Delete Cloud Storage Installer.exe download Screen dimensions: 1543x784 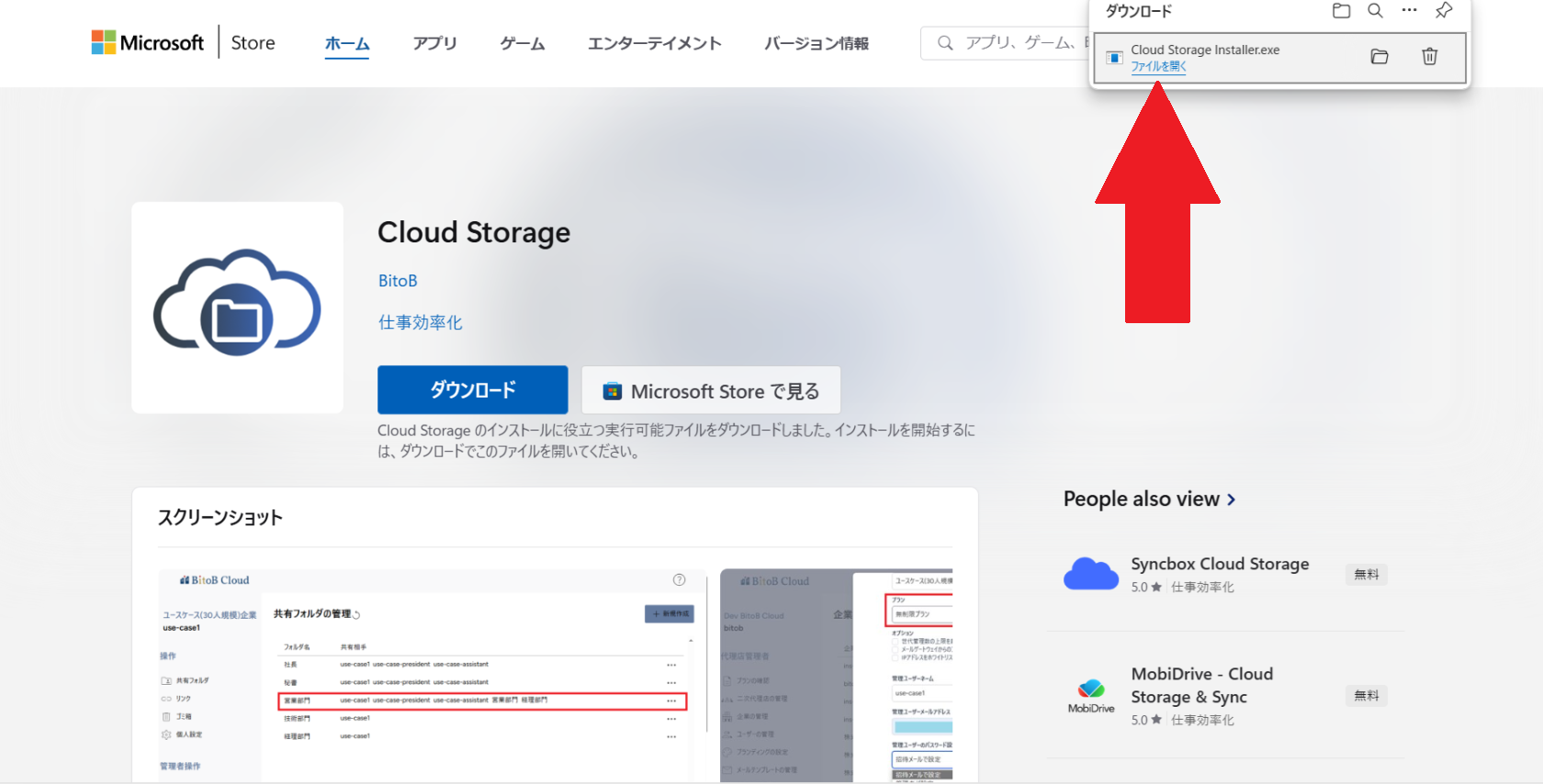[x=1430, y=57]
